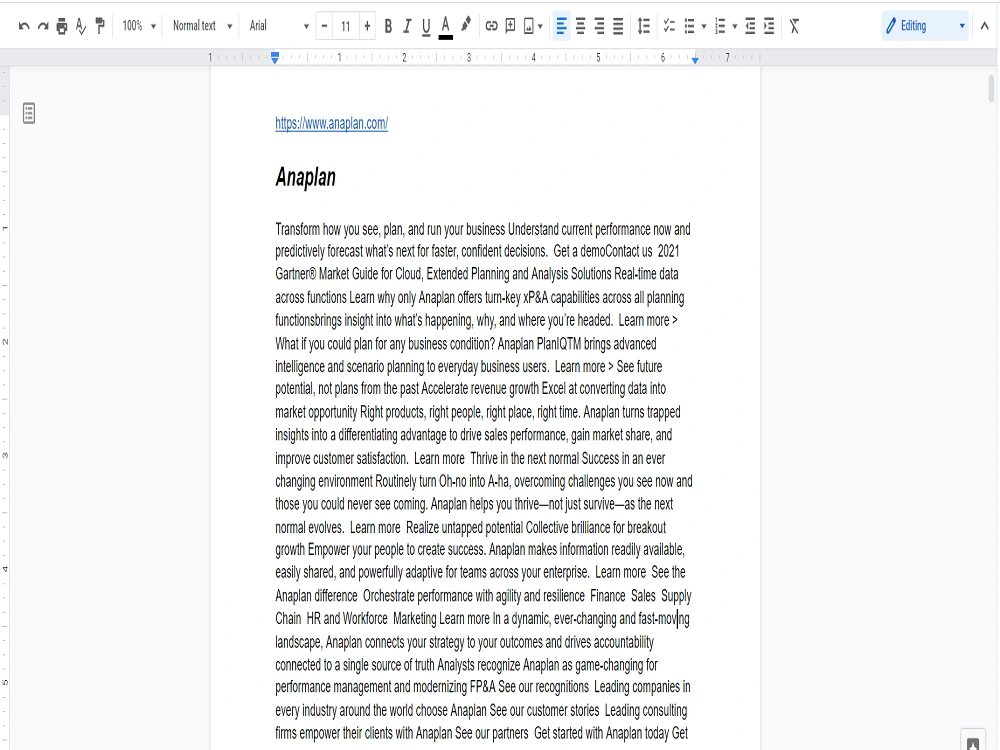Click the words "Gartner® Market Guide"
The image size is (1000, 750).
pyautogui.click(x=327, y=274)
